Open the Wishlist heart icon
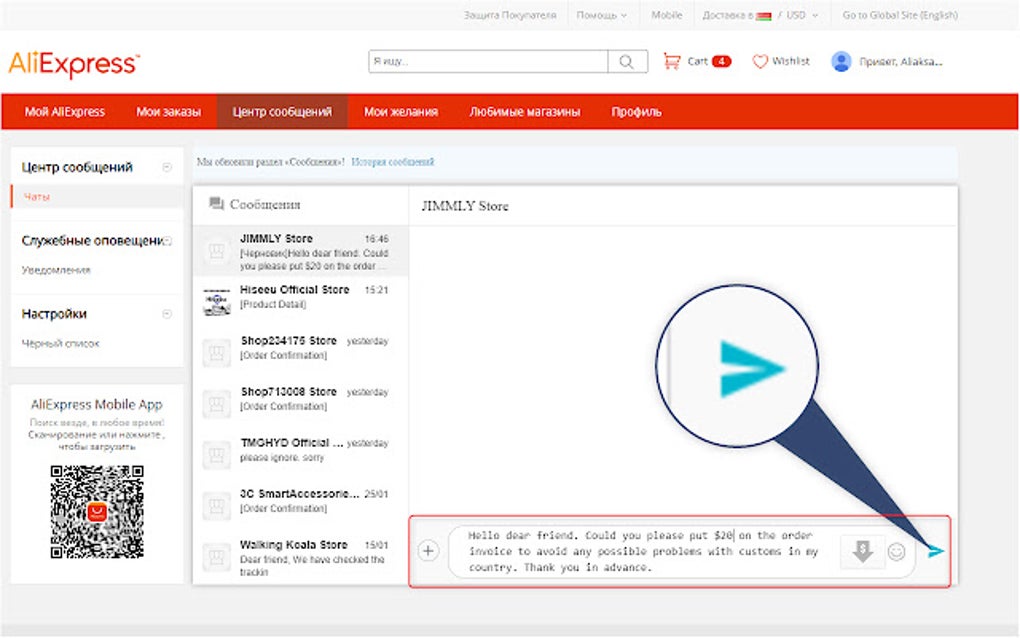 coord(760,61)
